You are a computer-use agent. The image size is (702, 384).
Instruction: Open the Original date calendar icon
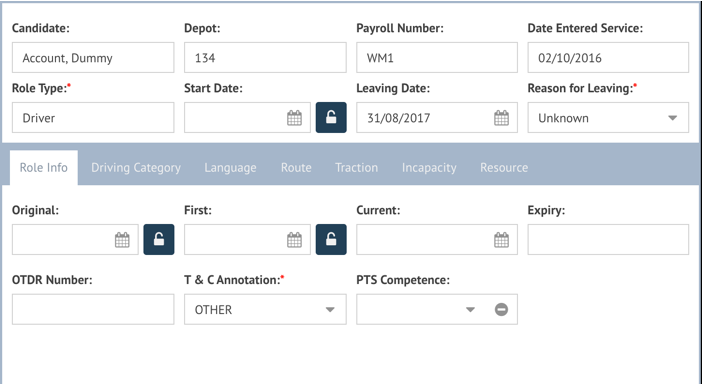tap(122, 240)
